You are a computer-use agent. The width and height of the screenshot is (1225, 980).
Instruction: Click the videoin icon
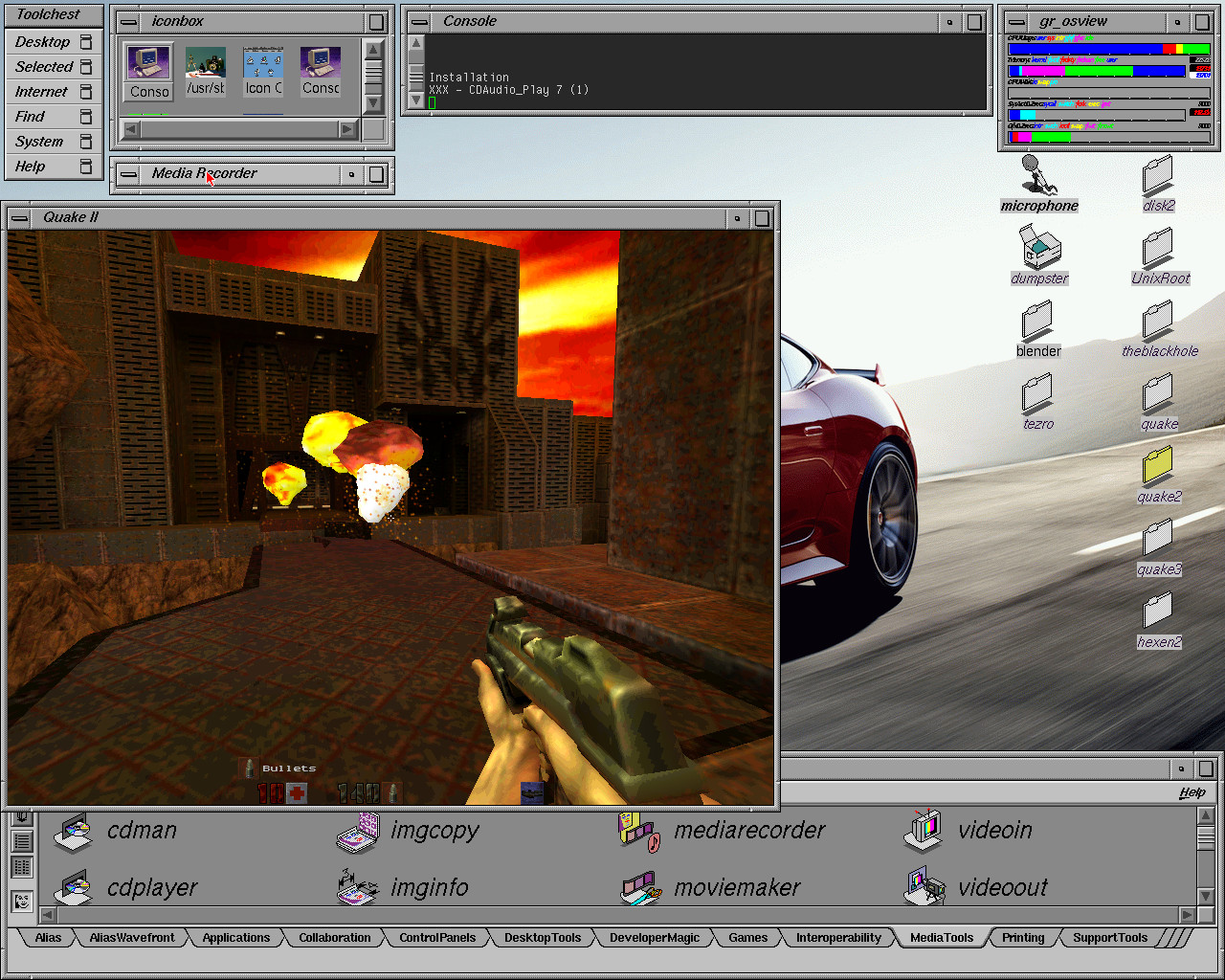(924, 831)
